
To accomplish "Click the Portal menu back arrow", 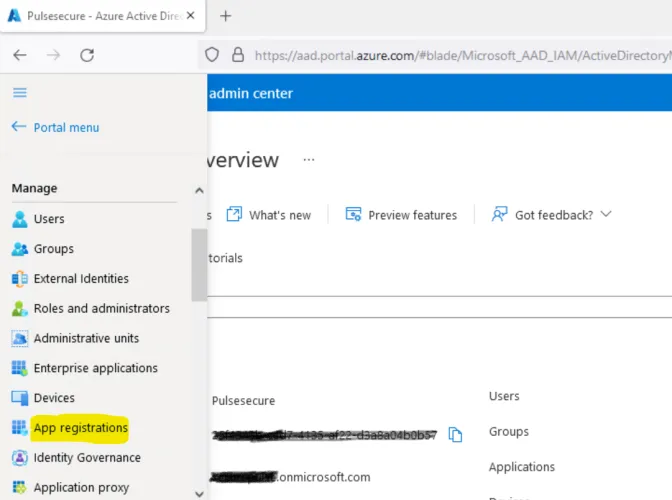I will click(19, 126).
